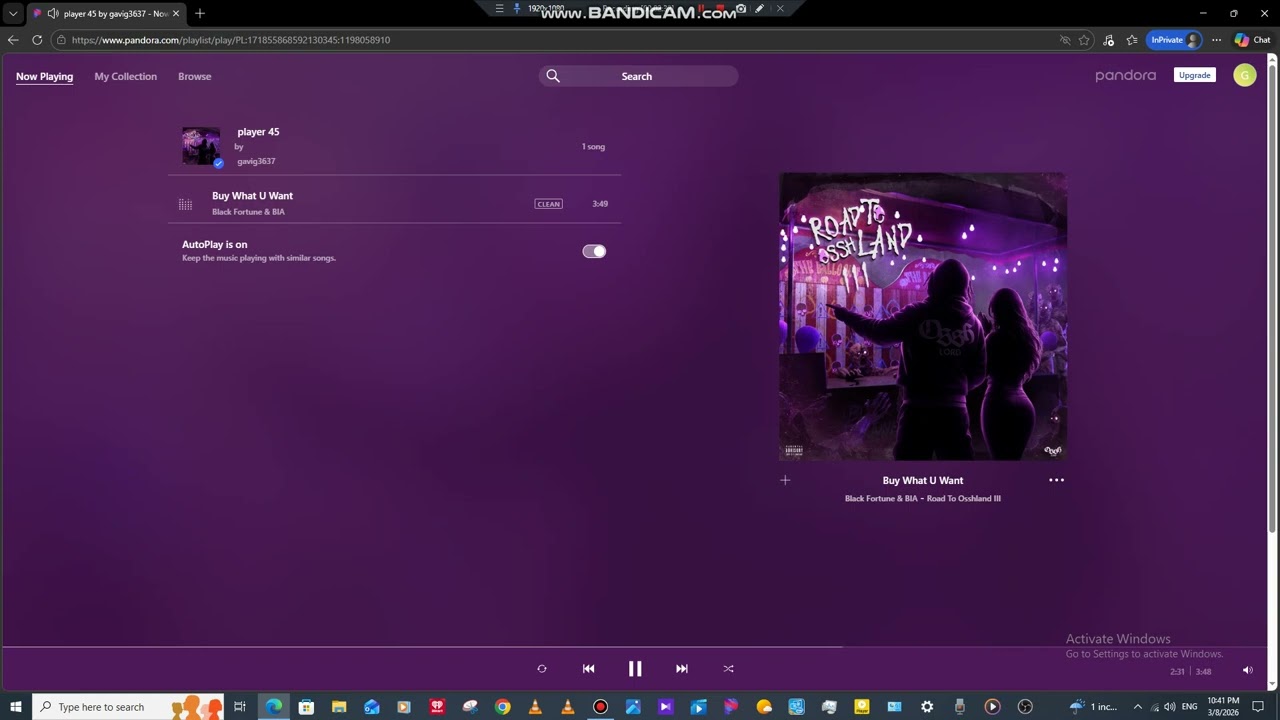Click the ENG language indicator
The image size is (1280, 720).
click(1189, 707)
